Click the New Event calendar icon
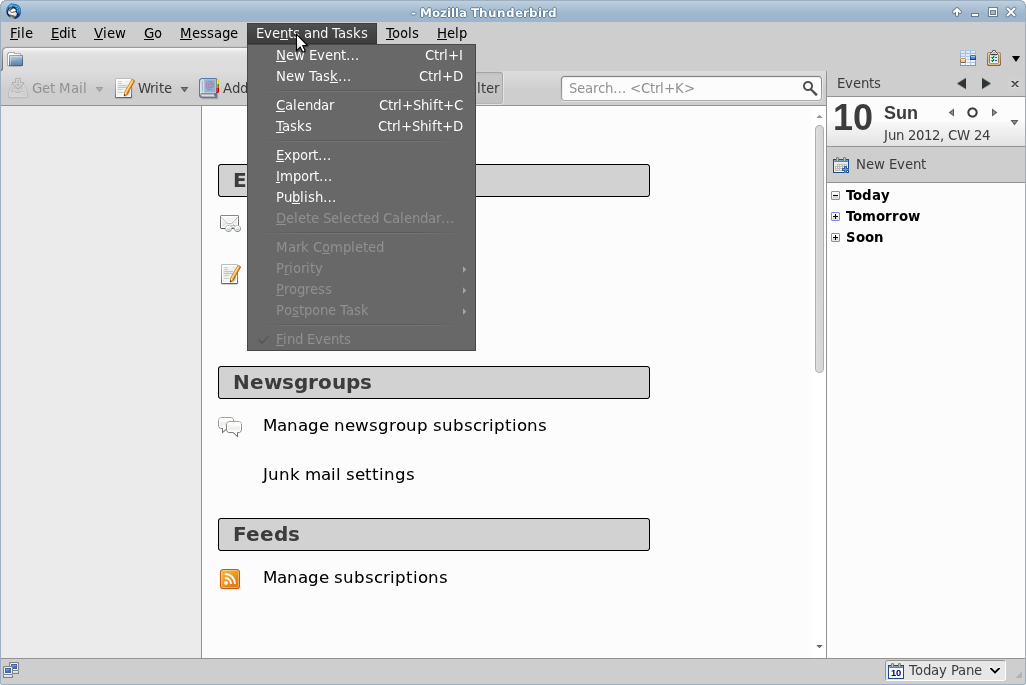1026x685 pixels. tap(841, 164)
